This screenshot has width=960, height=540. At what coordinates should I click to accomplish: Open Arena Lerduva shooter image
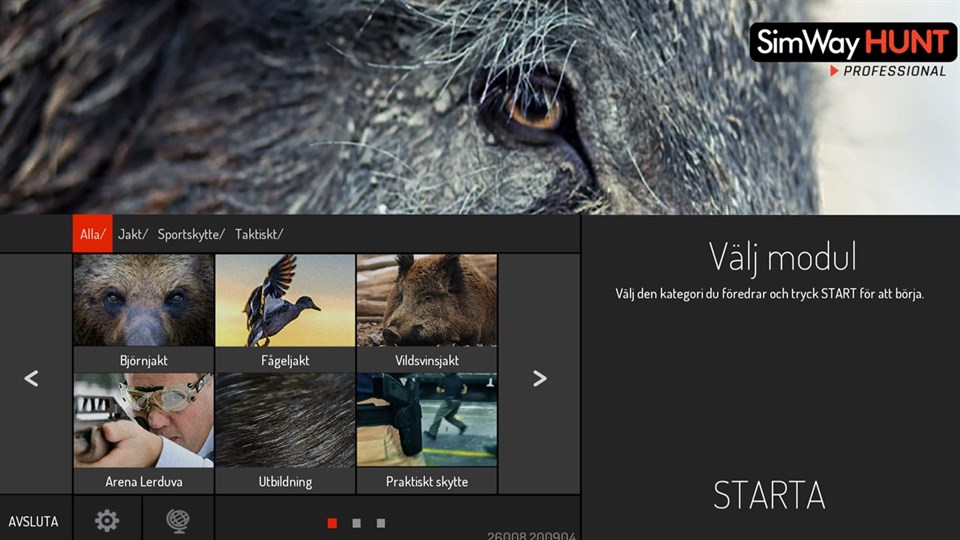pyautogui.click(x=143, y=420)
